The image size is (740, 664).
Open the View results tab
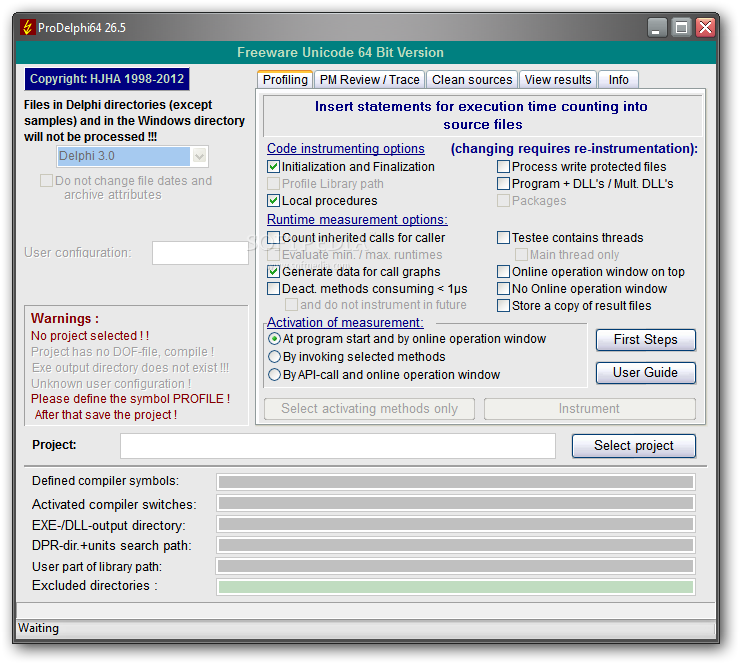pyautogui.click(x=558, y=80)
